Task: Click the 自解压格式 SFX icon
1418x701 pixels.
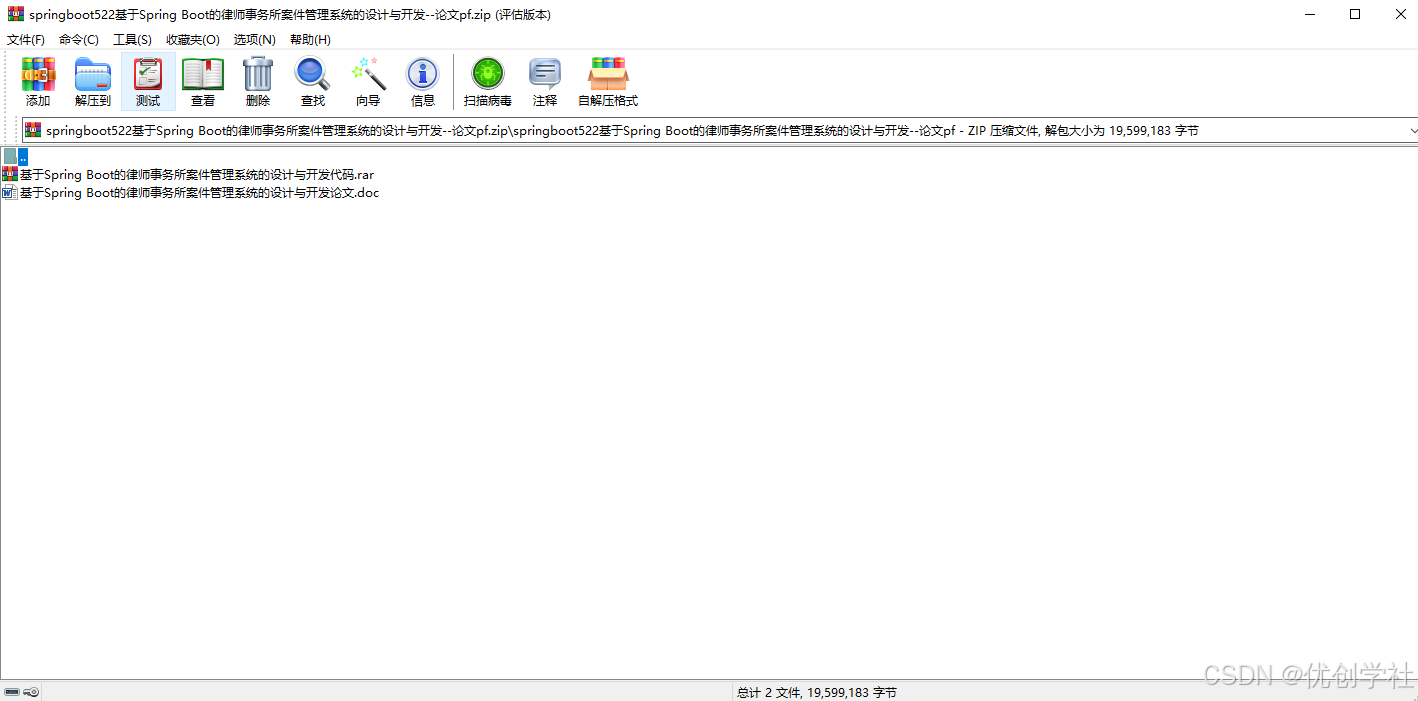Action: pos(608,81)
